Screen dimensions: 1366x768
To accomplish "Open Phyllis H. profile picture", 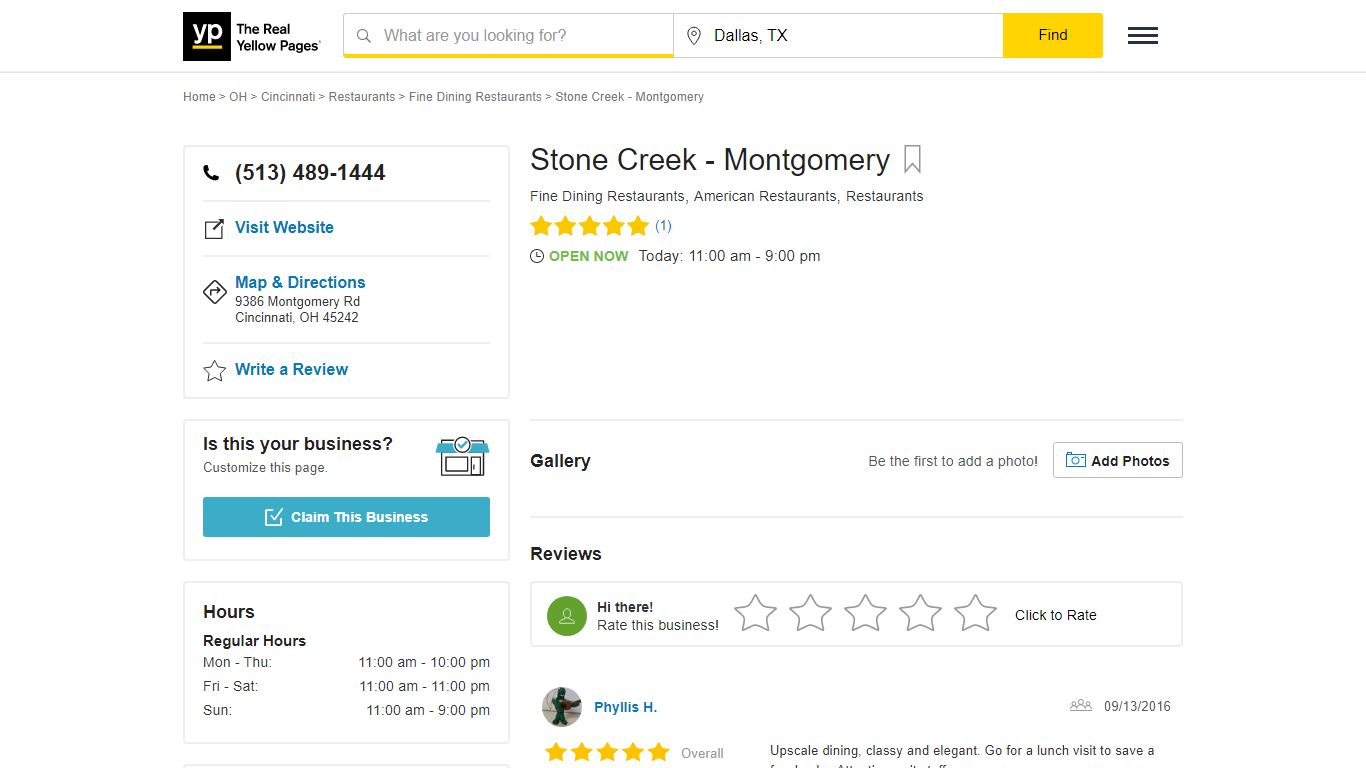I will click(562, 707).
